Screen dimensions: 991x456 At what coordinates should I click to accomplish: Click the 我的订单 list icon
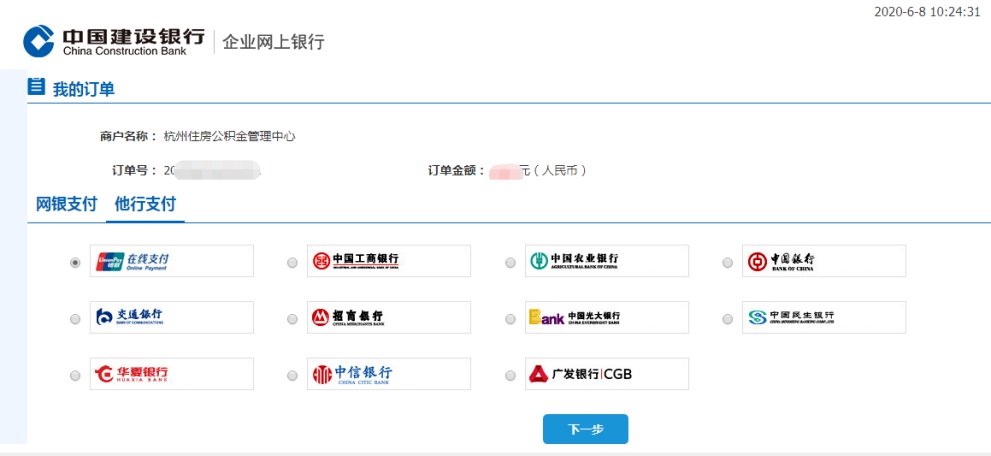coord(37,86)
